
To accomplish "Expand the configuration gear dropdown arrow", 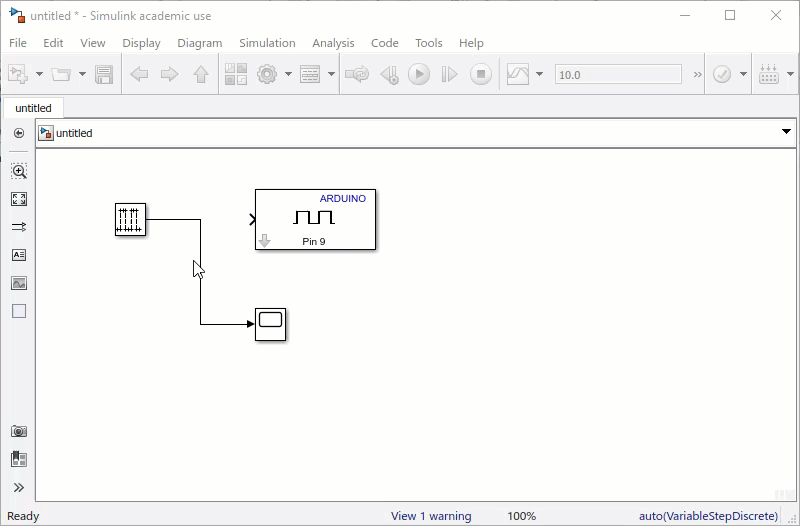I will (x=288, y=74).
